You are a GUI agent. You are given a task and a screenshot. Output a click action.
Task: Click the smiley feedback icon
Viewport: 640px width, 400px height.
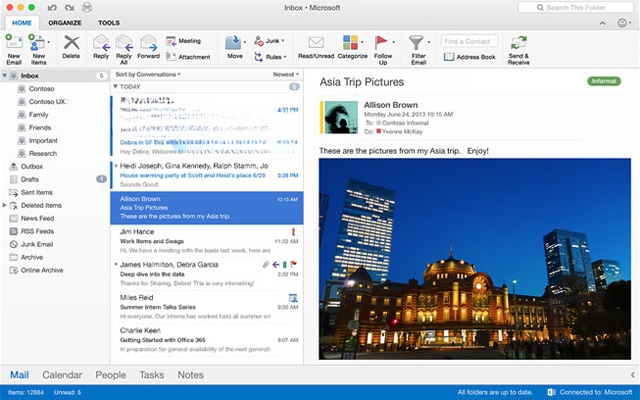click(622, 23)
